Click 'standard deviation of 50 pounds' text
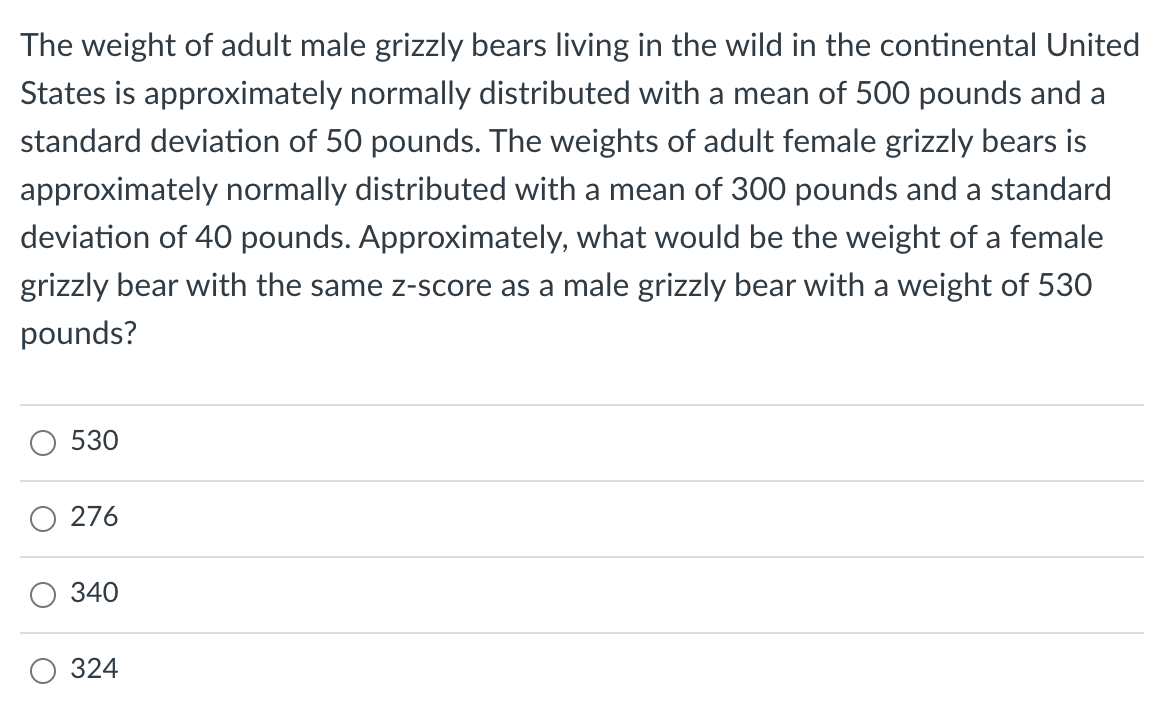The height and width of the screenshot is (712, 1166). point(249,141)
